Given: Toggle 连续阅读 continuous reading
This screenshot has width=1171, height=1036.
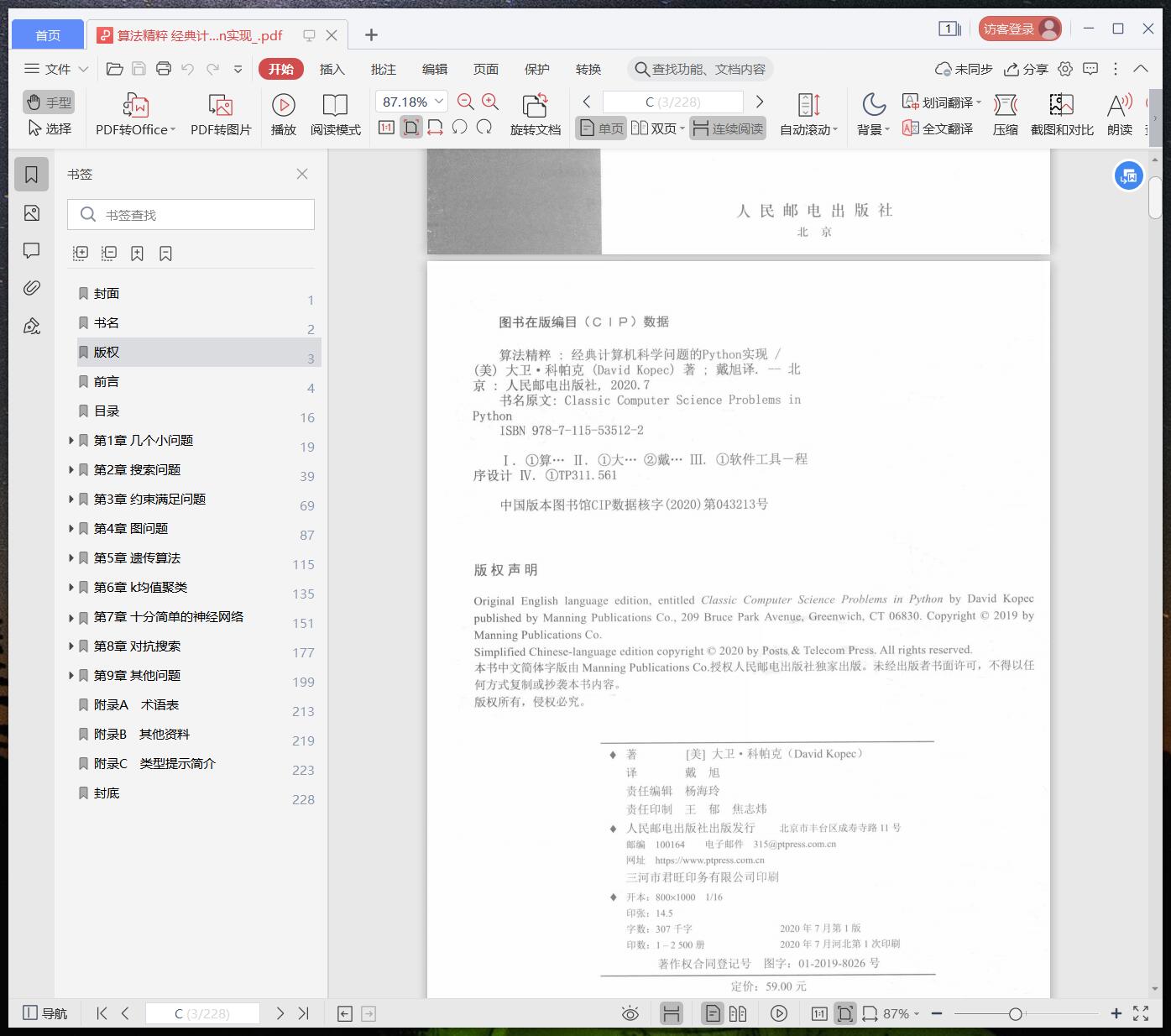Looking at the screenshot, I should click(728, 128).
